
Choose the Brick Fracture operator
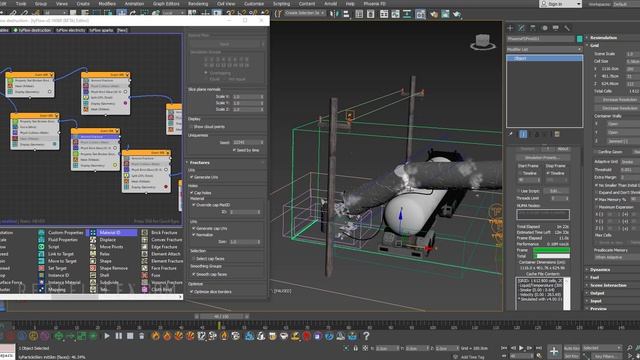[x=164, y=233]
